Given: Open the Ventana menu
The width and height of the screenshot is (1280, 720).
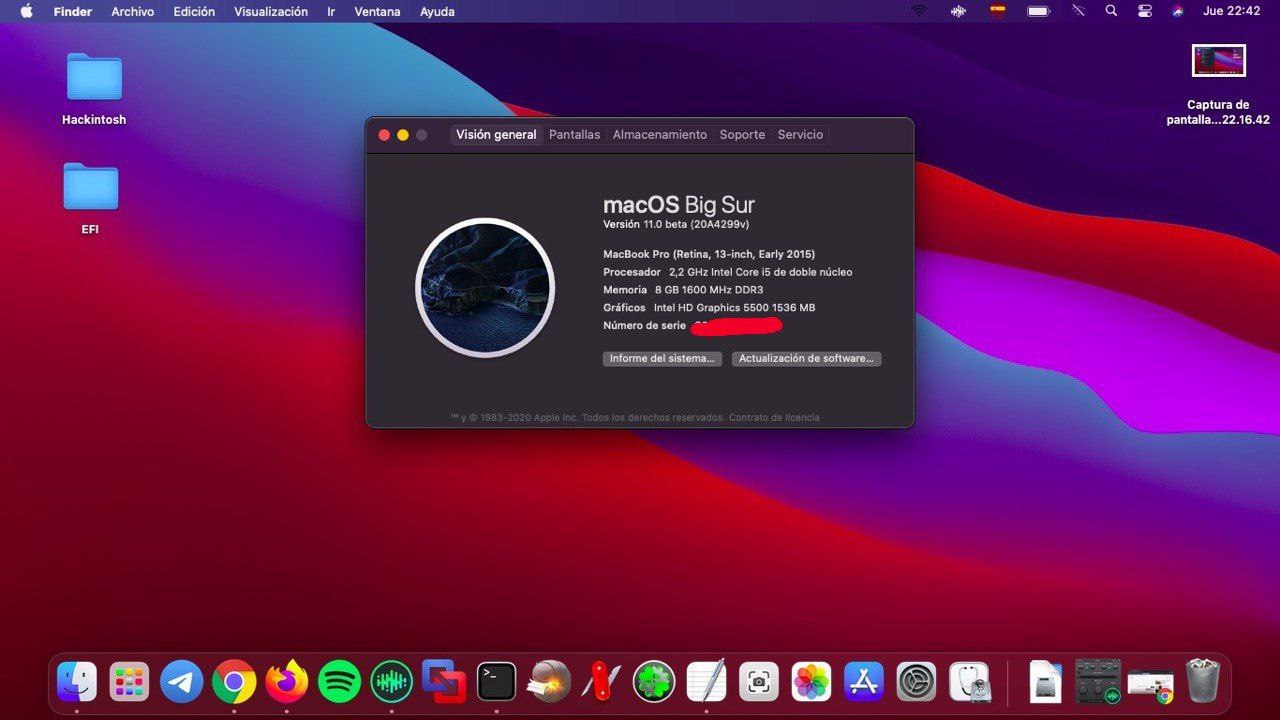Looking at the screenshot, I should coord(377,12).
